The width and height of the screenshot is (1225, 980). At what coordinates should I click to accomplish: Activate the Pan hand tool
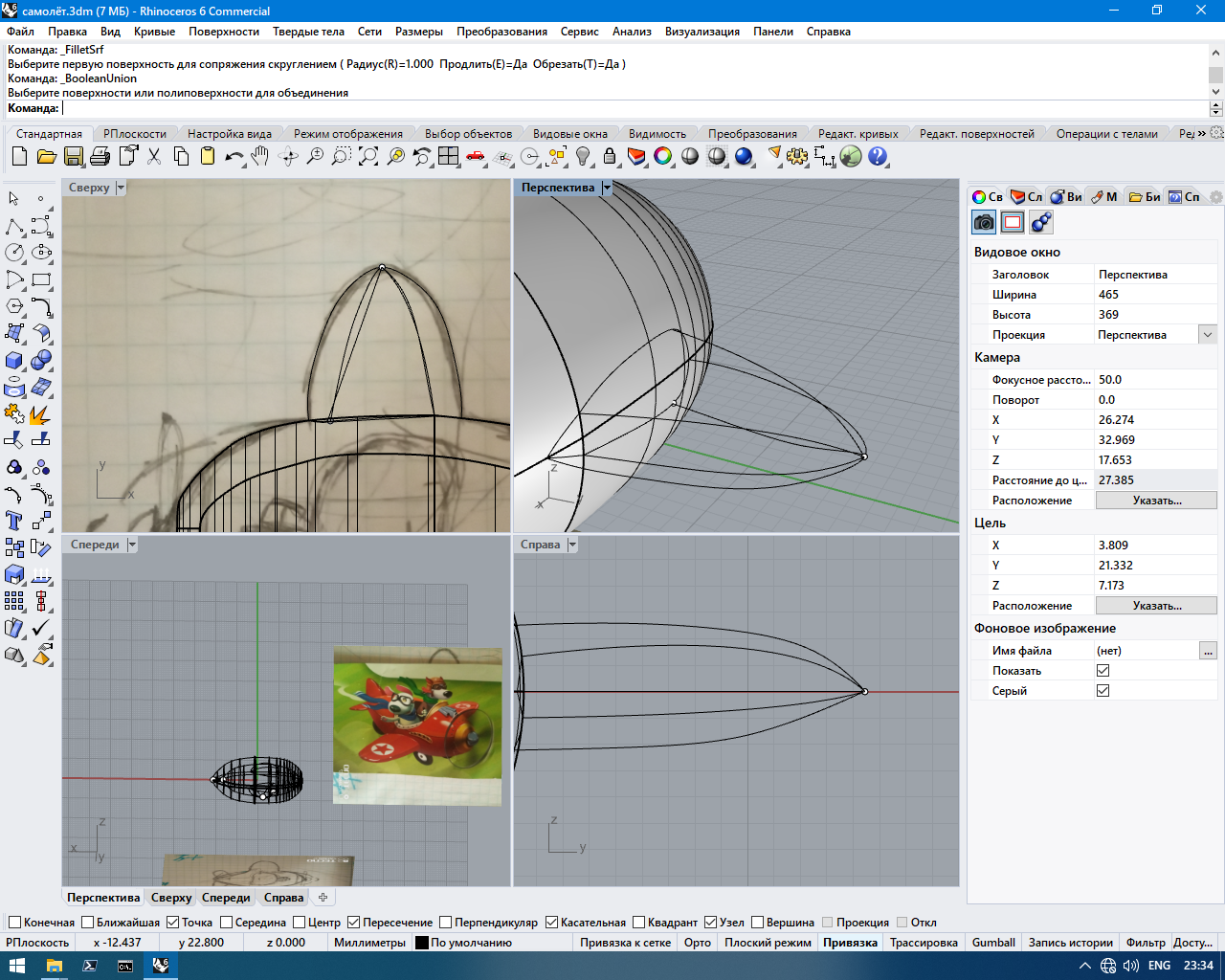pyautogui.click(x=260, y=156)
